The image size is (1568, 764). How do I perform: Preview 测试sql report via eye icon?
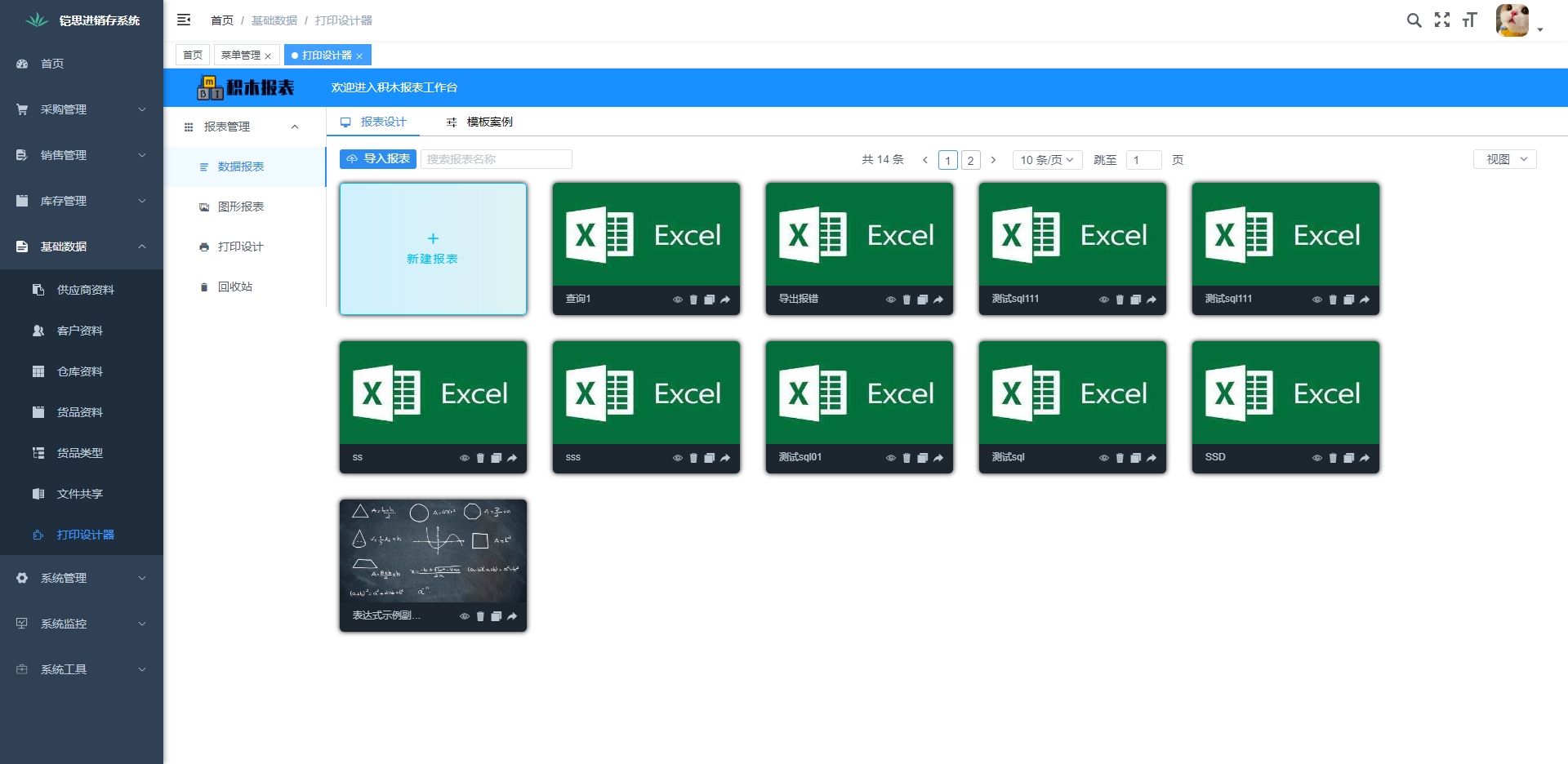1104,458
